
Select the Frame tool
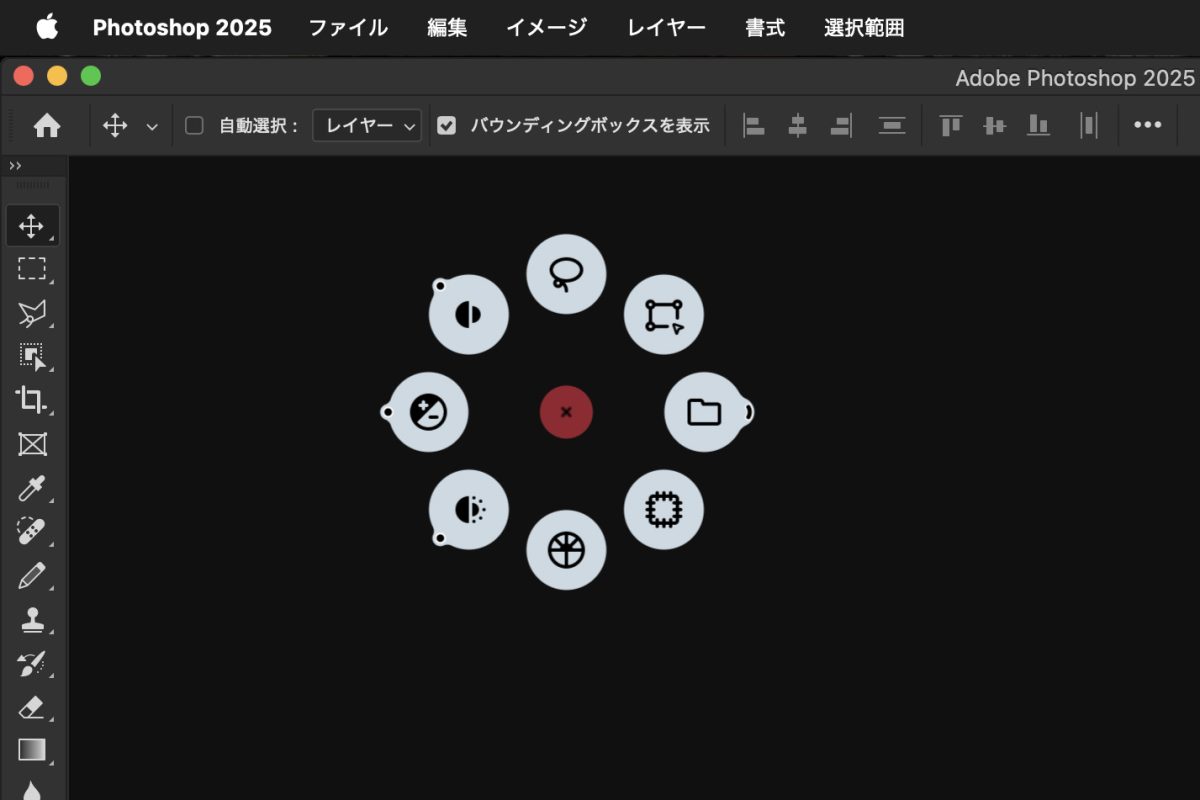click(32, 444)
